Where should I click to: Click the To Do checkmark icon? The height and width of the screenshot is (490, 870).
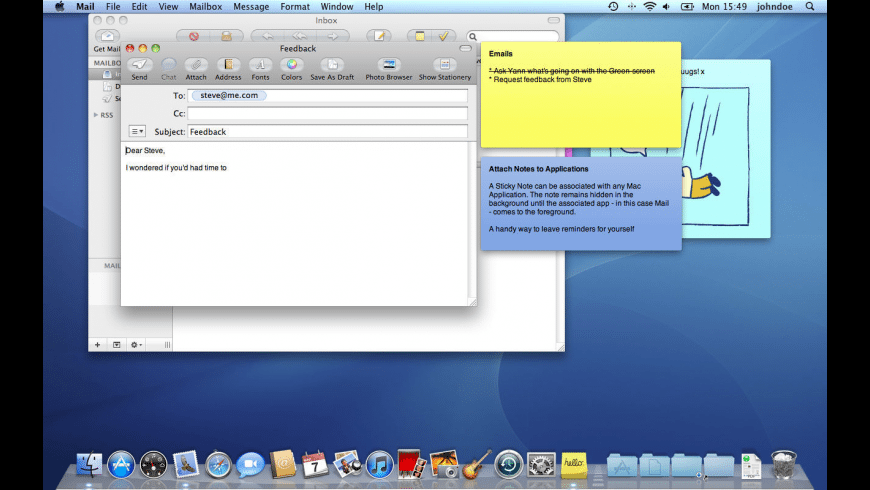click(443, 36)
